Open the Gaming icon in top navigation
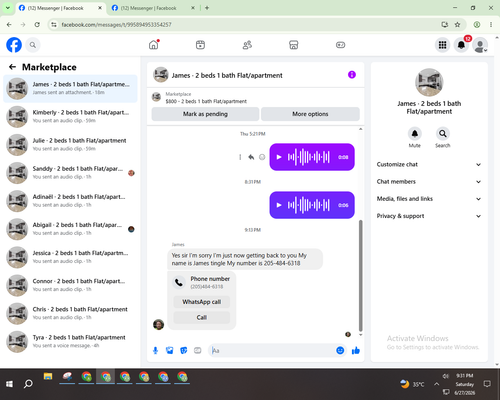 [340, 45]
